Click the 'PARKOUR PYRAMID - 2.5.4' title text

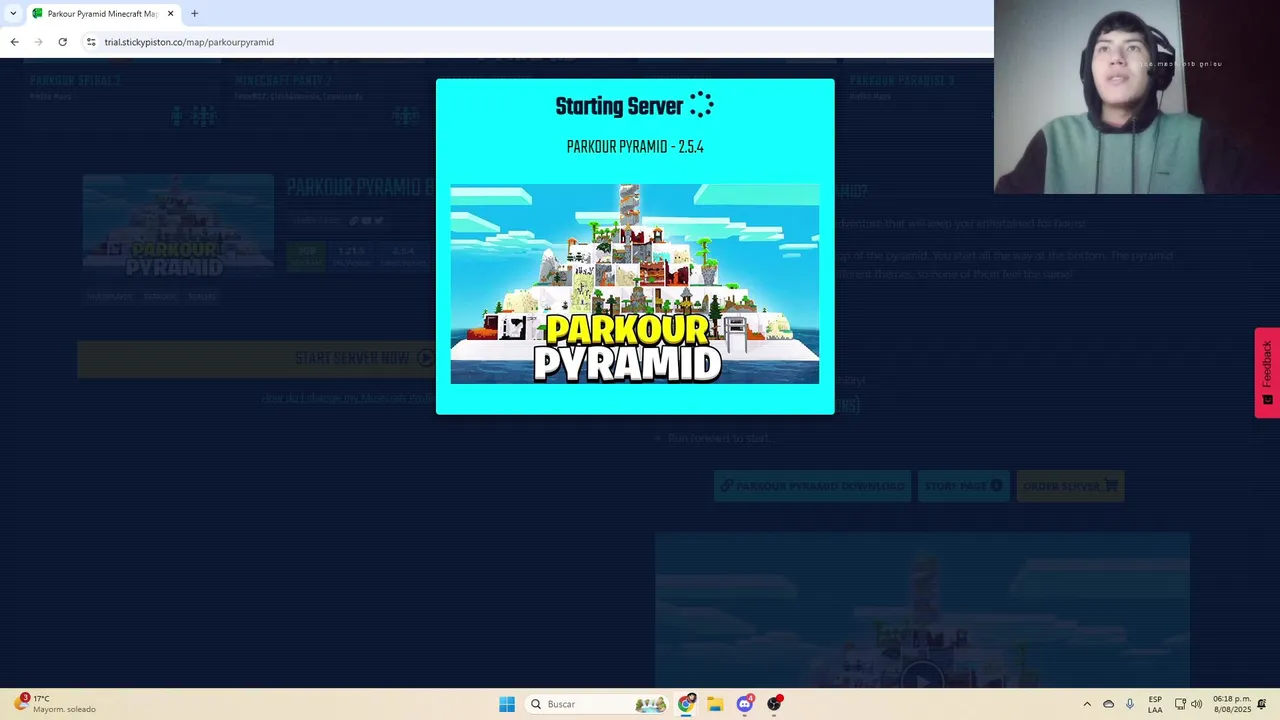pos(635,147)
